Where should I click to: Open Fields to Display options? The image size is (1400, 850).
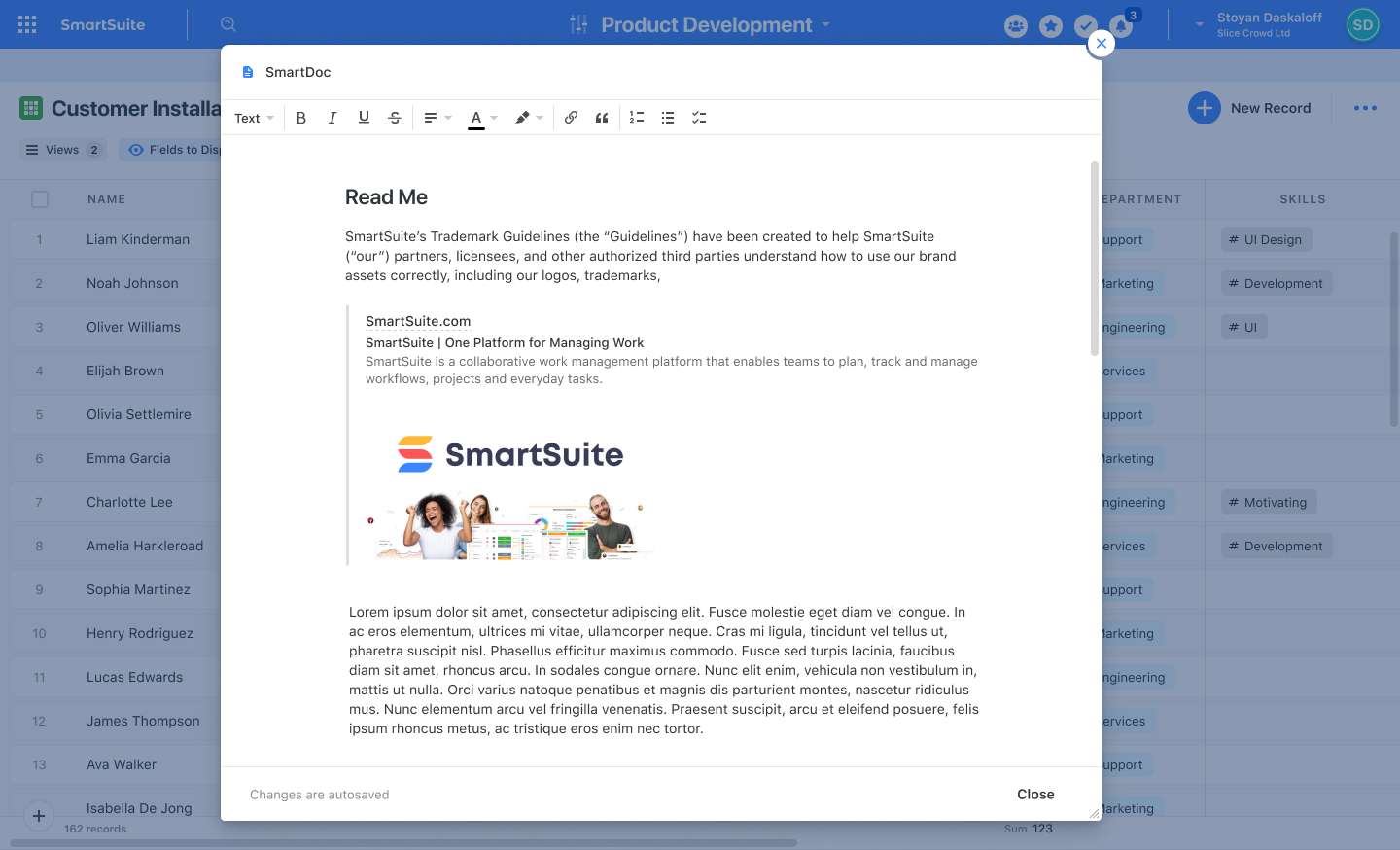[175, 150]
